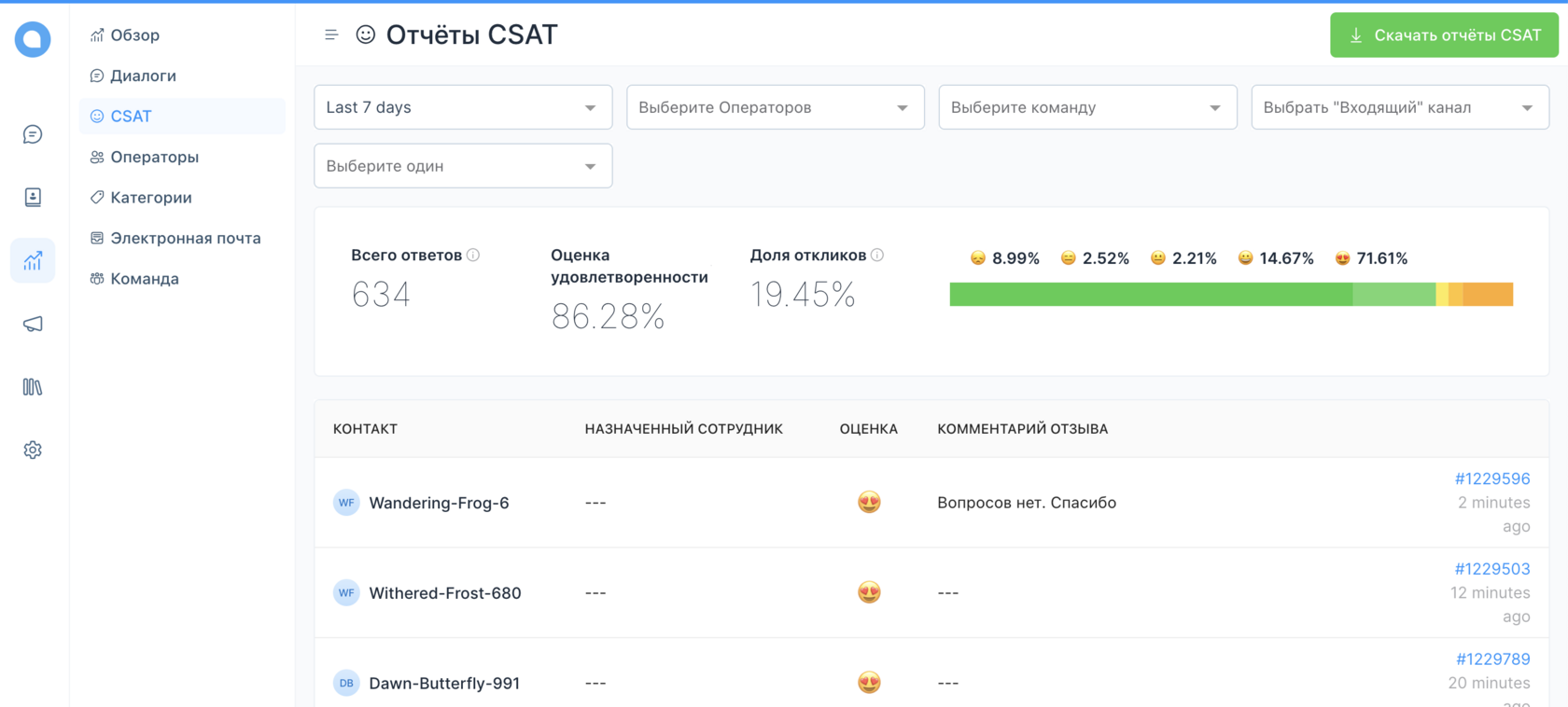
Task: Click Скачать отчёты CSAT button
Action: [x=1444, y=35]
